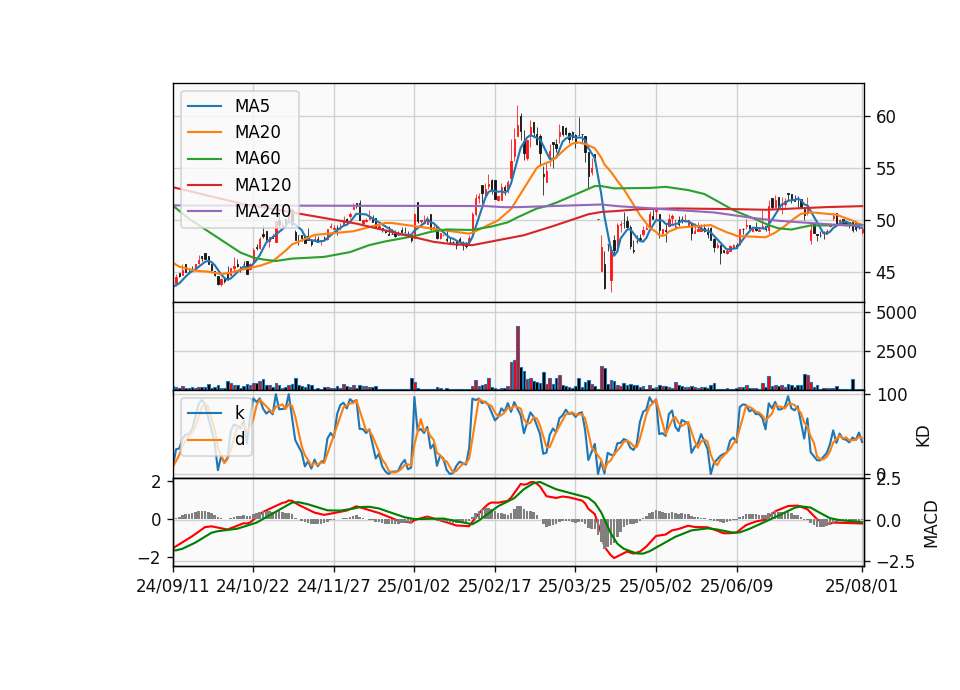
Task: Click the MACD axis title
Action: [931, 524]
